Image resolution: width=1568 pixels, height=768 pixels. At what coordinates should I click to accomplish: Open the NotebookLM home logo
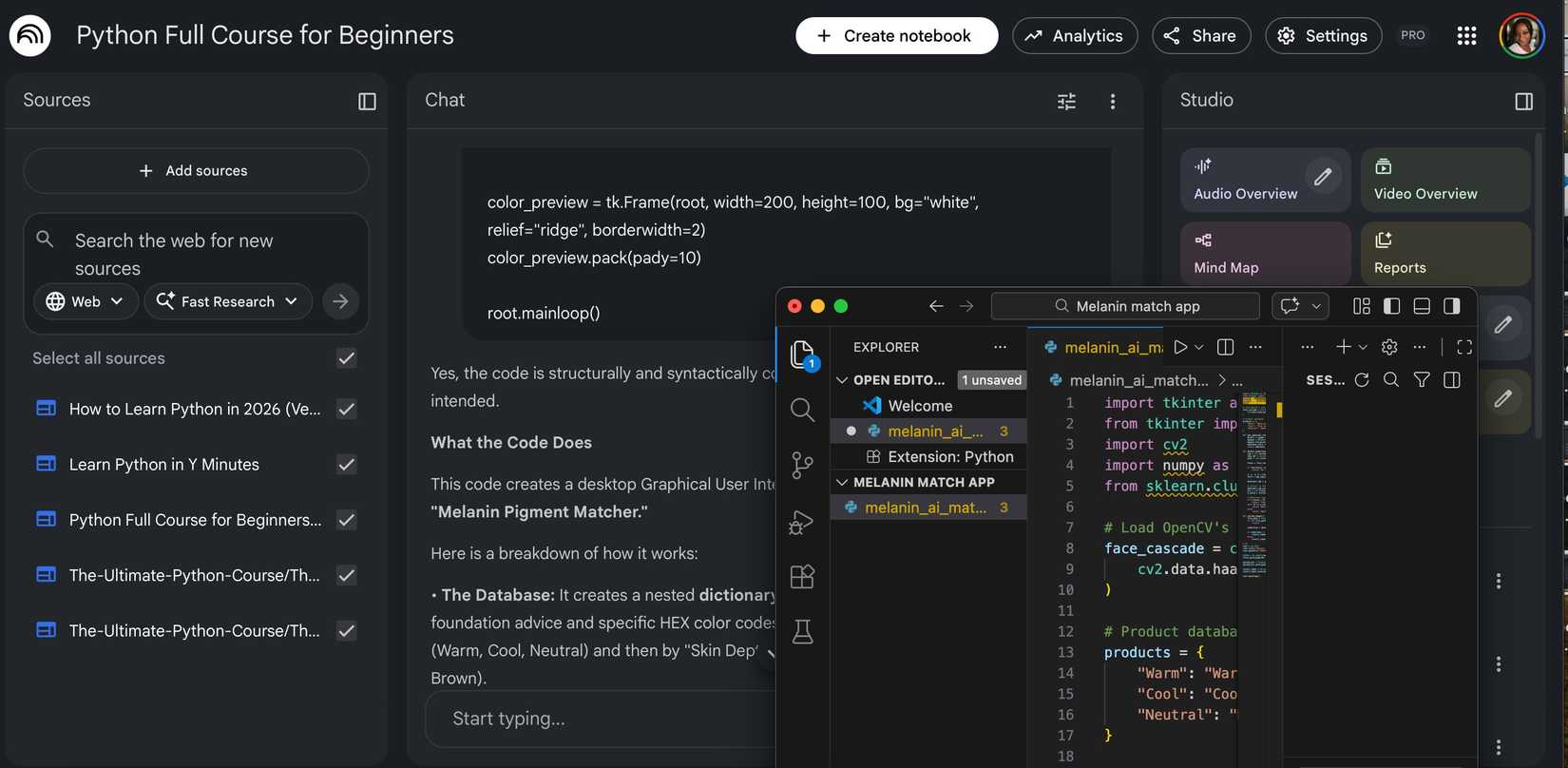[29, 35]
